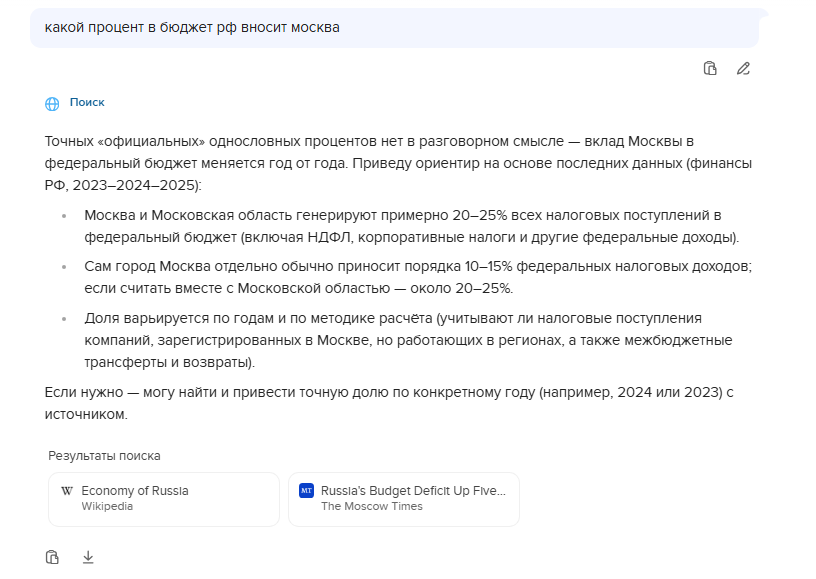Open the "Поиск" label next to the globe
Screen dimensions: 816x579
click(87, 103)
